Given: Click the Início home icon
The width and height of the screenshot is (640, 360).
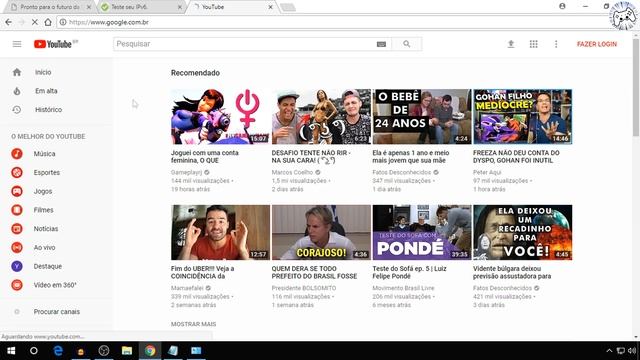Looking at the screenshot, I should click(x=17, y=72).
